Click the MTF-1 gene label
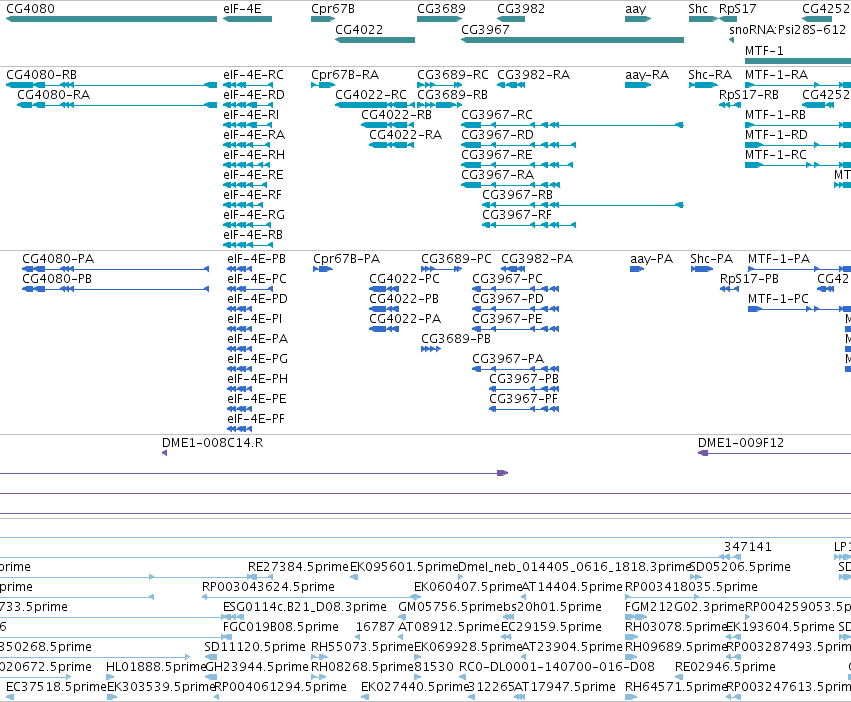This screenshot has width=851, height=702. tap(764, 50)
